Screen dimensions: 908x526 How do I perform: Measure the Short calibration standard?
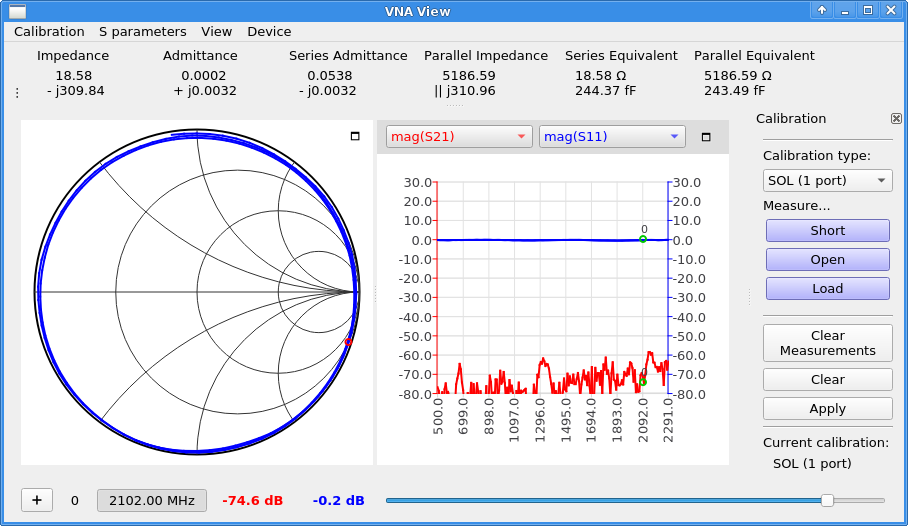coord(828,231)
